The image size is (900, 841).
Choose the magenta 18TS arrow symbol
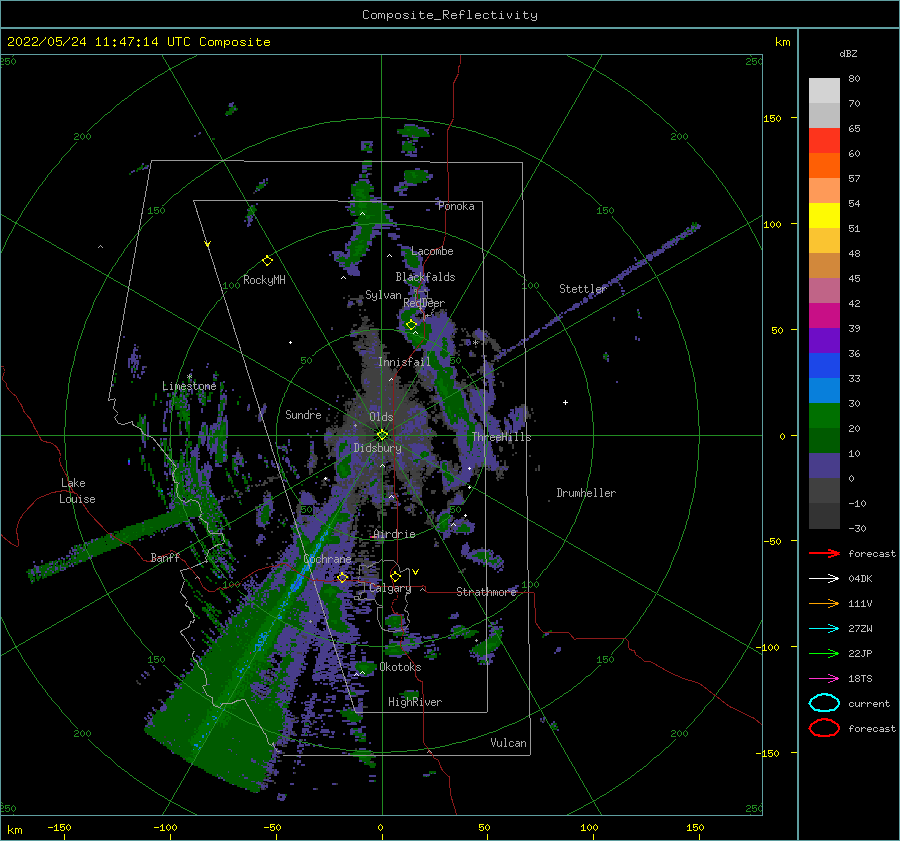pos(824,679)
